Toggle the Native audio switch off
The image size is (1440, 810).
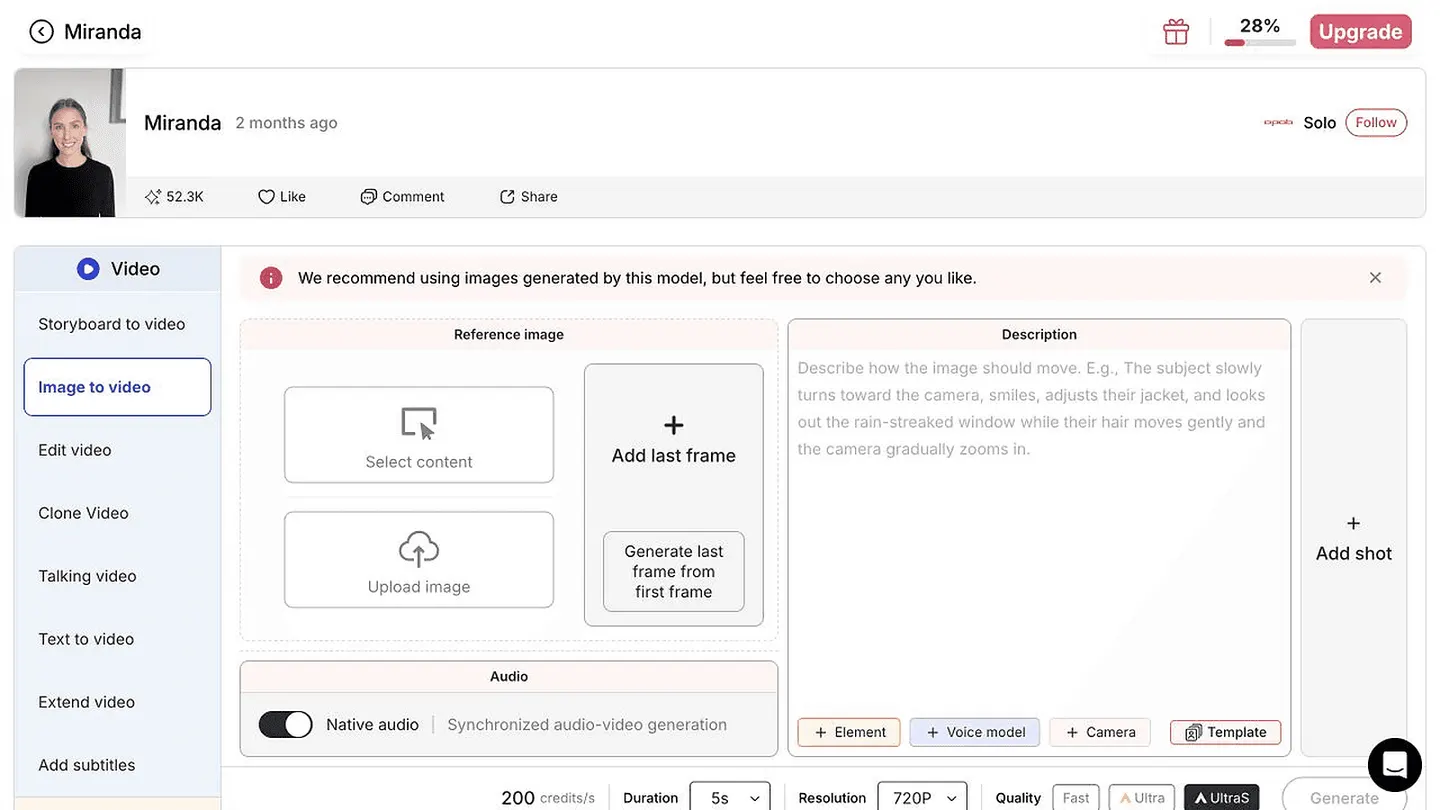pos(286,725)
